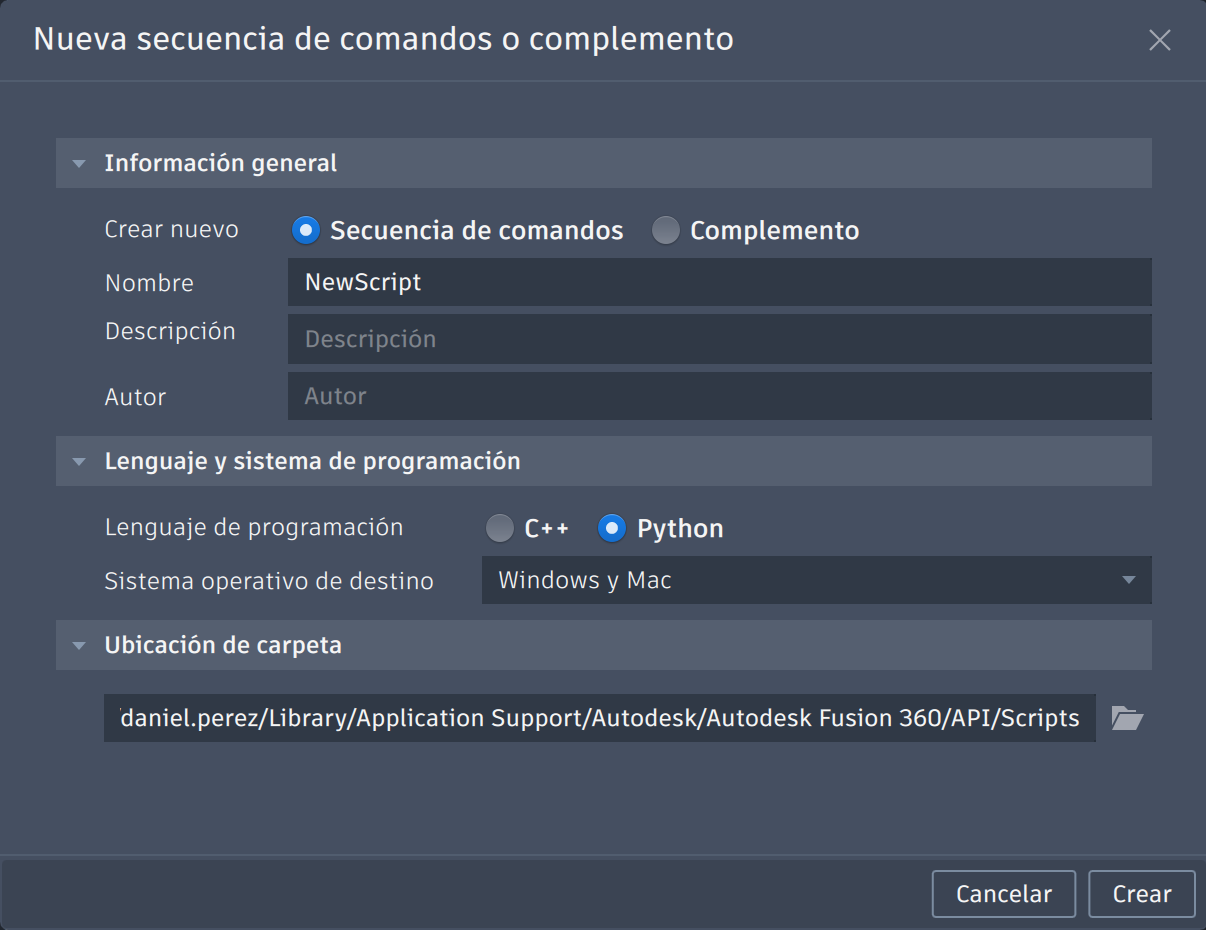Collapse the Ubicación de carpeta section
1206x930 pixels.
click(x=79, y=645)
